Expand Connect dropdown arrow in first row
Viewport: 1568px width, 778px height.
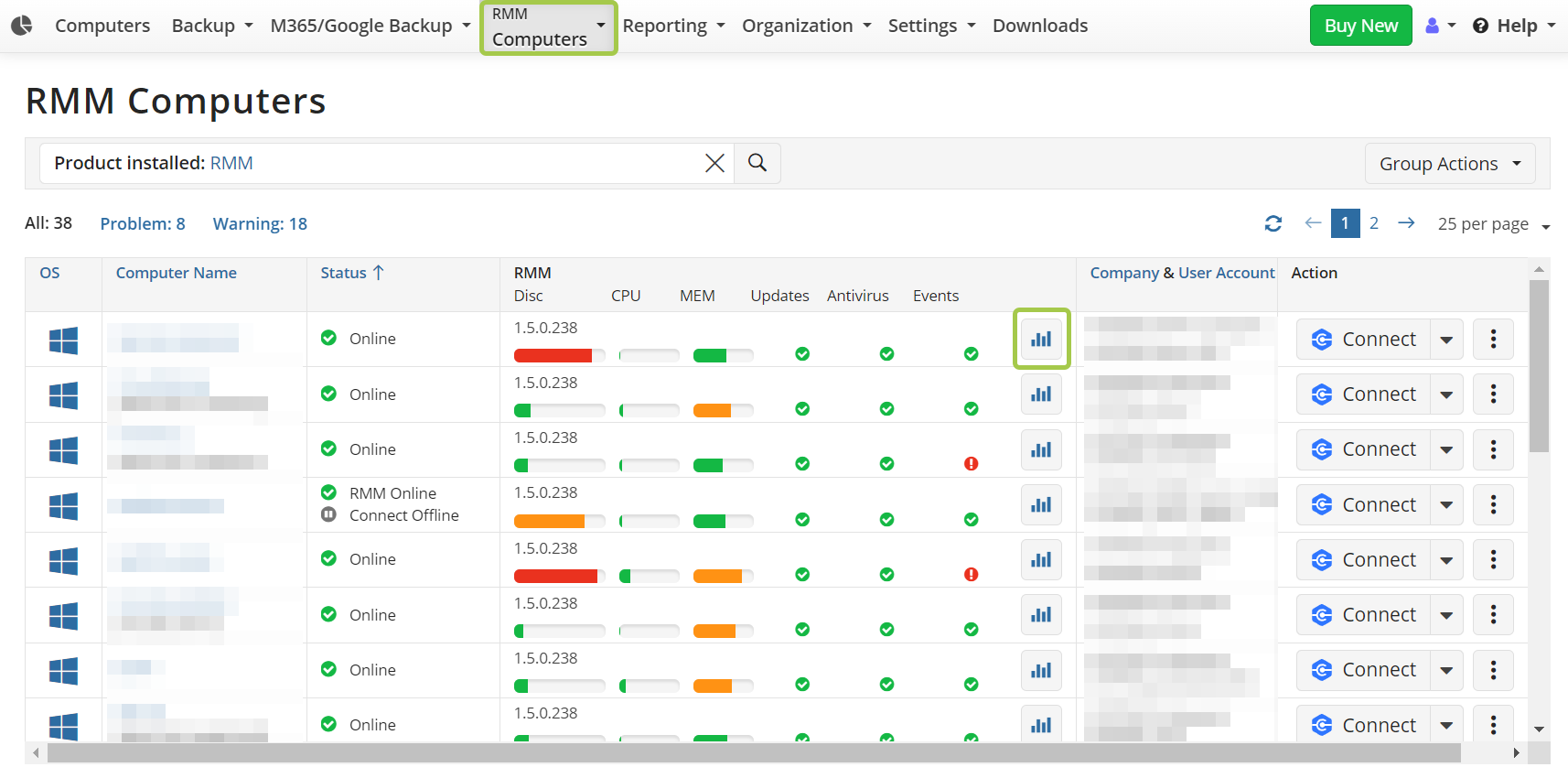click(1446, 339)
